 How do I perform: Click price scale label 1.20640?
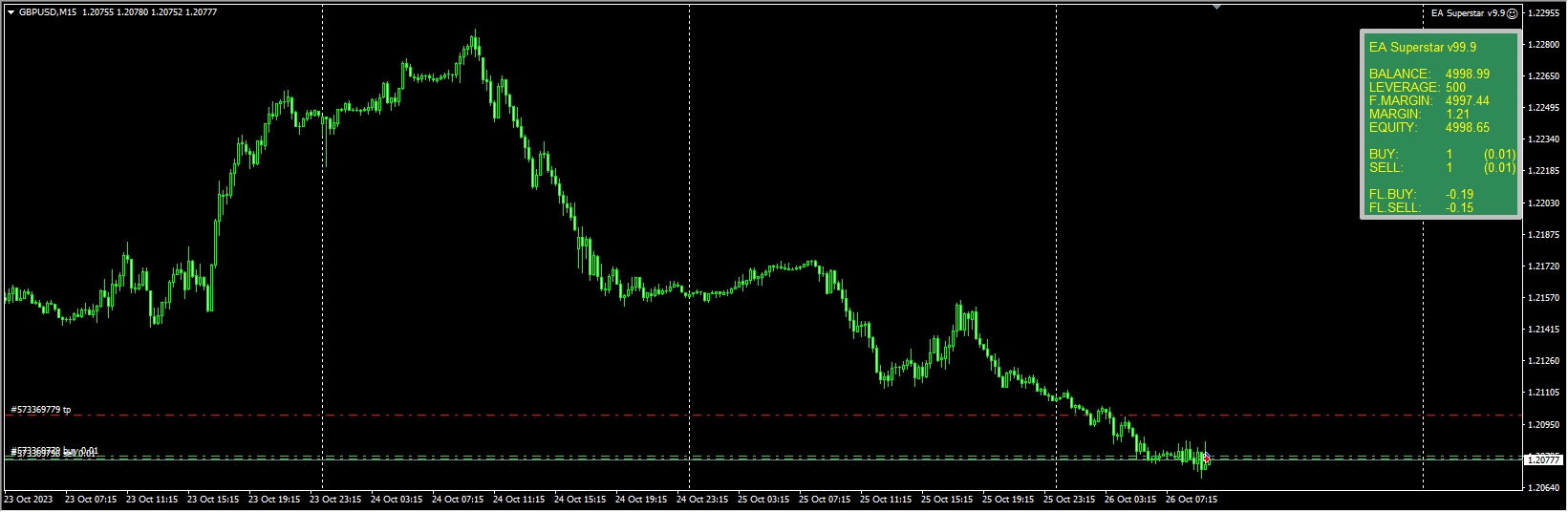pos(1544,488)
